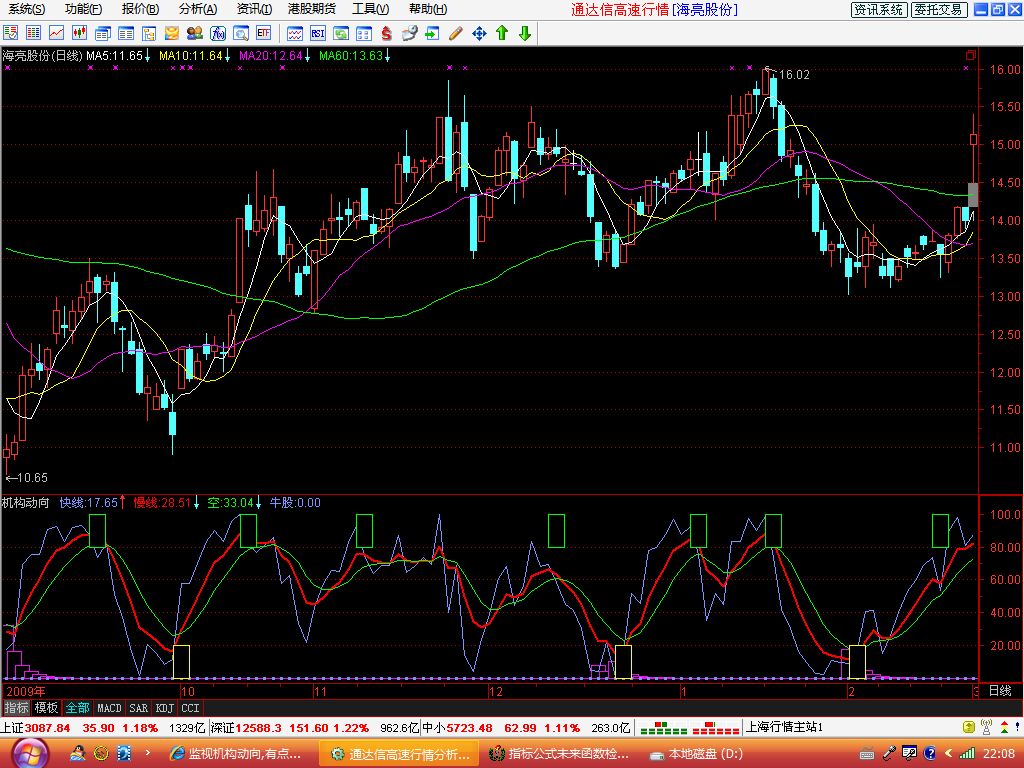This screenshot has height=768, width=1024.
Task: Open the 港股期货 menu
Action: click(x=311, y=9)
